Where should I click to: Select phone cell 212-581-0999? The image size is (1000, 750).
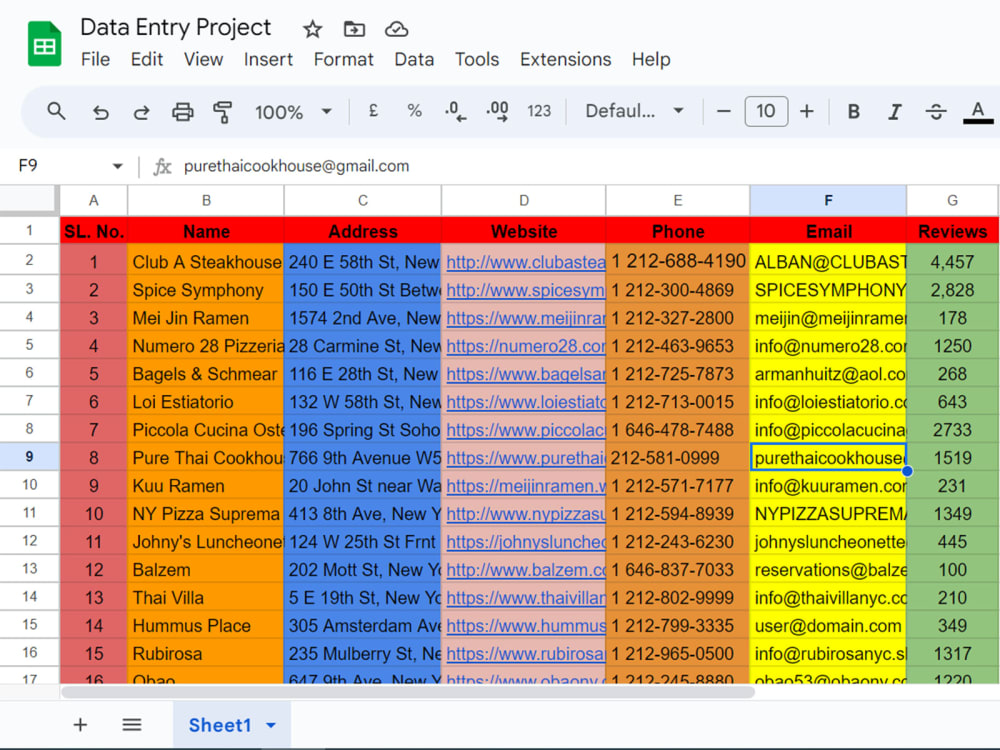coord(677,458)
